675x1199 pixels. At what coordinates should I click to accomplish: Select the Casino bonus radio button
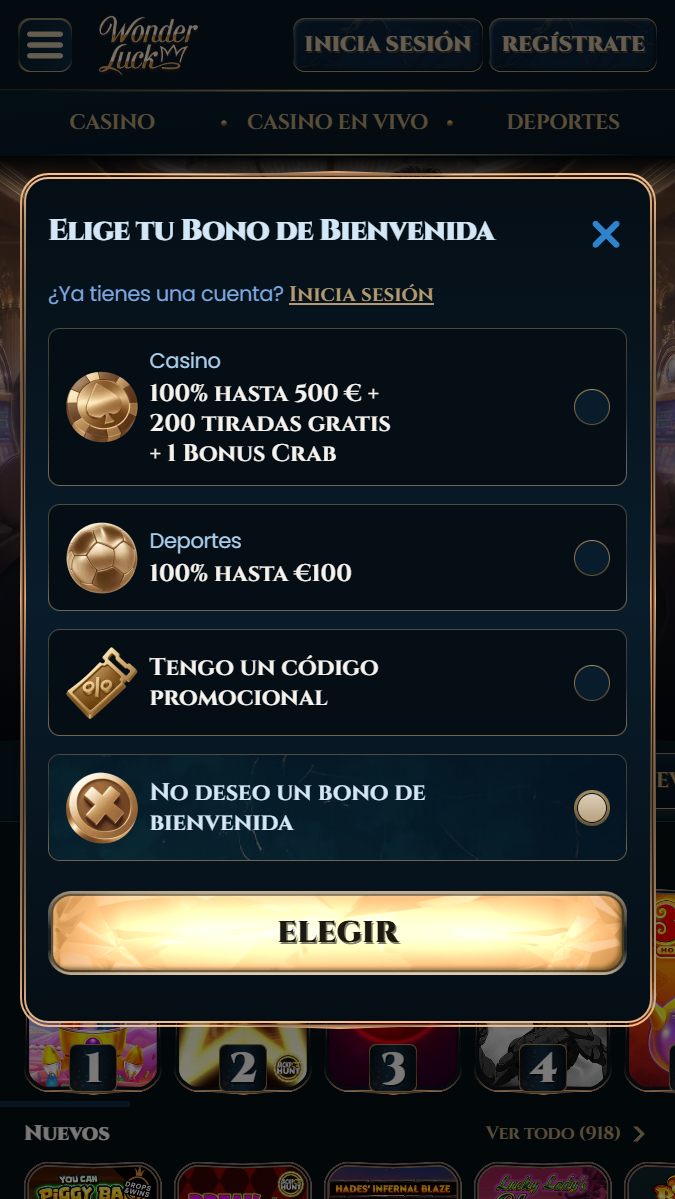pos(592,407)
